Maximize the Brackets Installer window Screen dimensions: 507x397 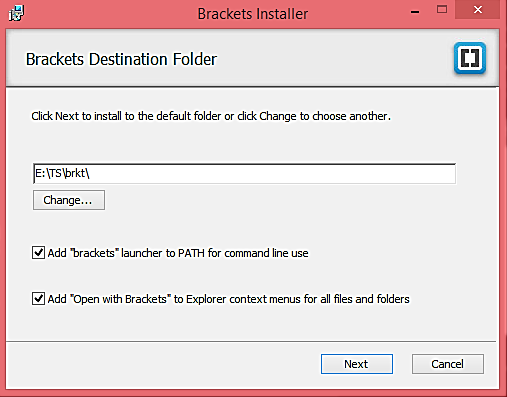click(x=442, y=10)
